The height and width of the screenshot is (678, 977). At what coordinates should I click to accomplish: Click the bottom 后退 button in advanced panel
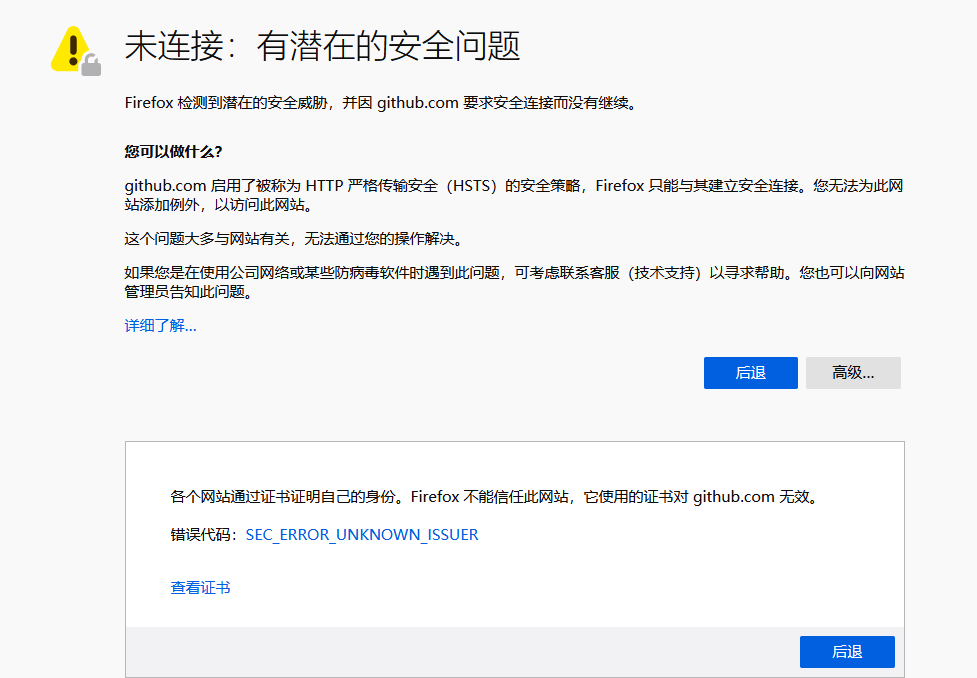(x=846, y=651)
